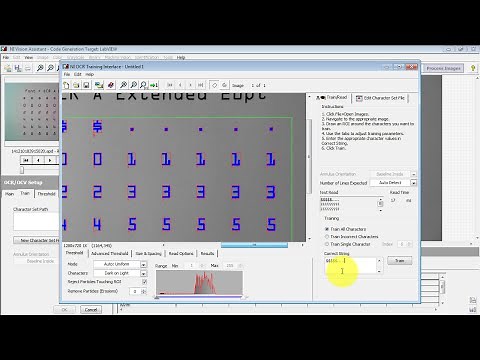Click the Range Min stepper arrows

coord(202,266)
